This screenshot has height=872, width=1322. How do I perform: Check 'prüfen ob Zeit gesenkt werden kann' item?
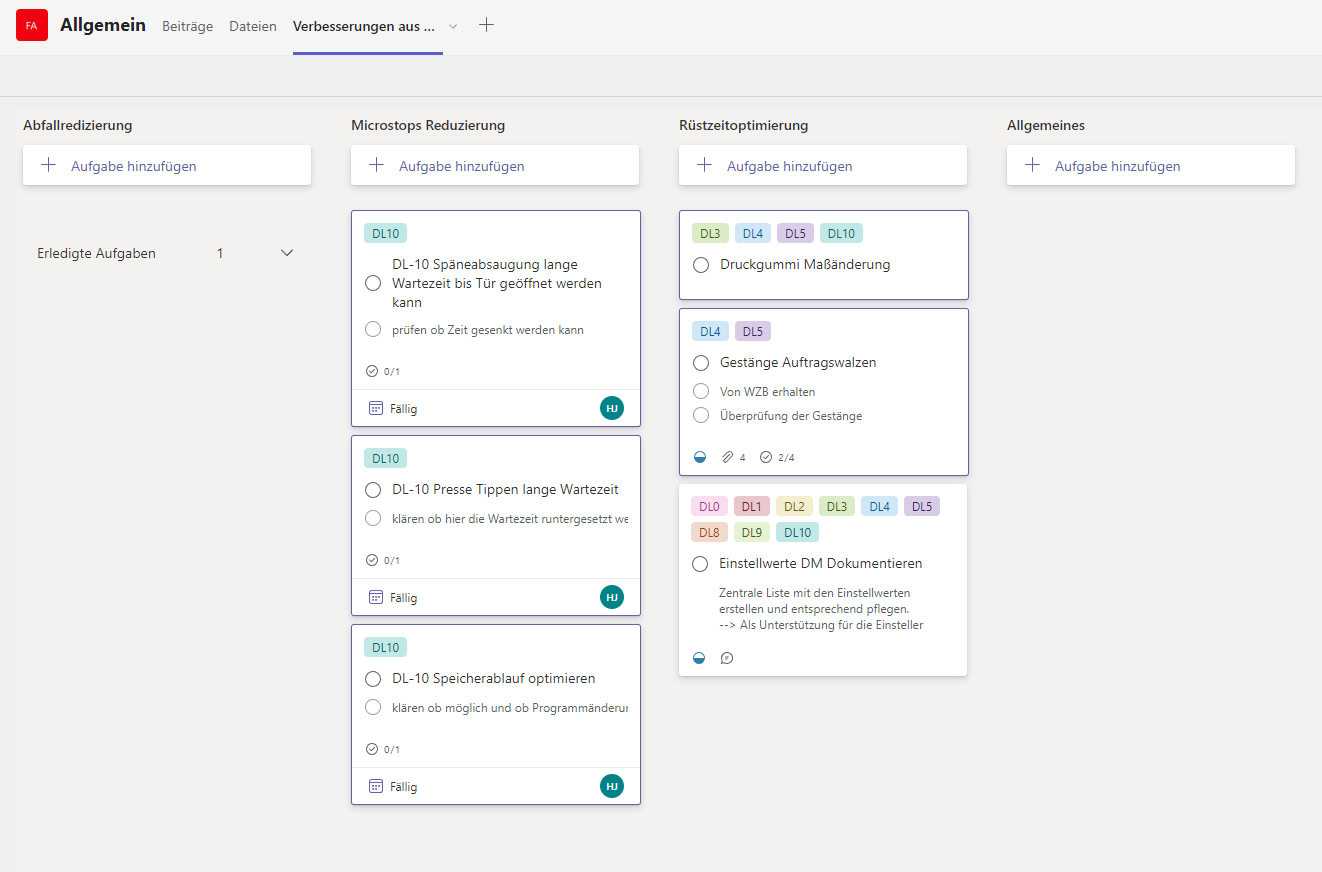click(x=373, y=329)
